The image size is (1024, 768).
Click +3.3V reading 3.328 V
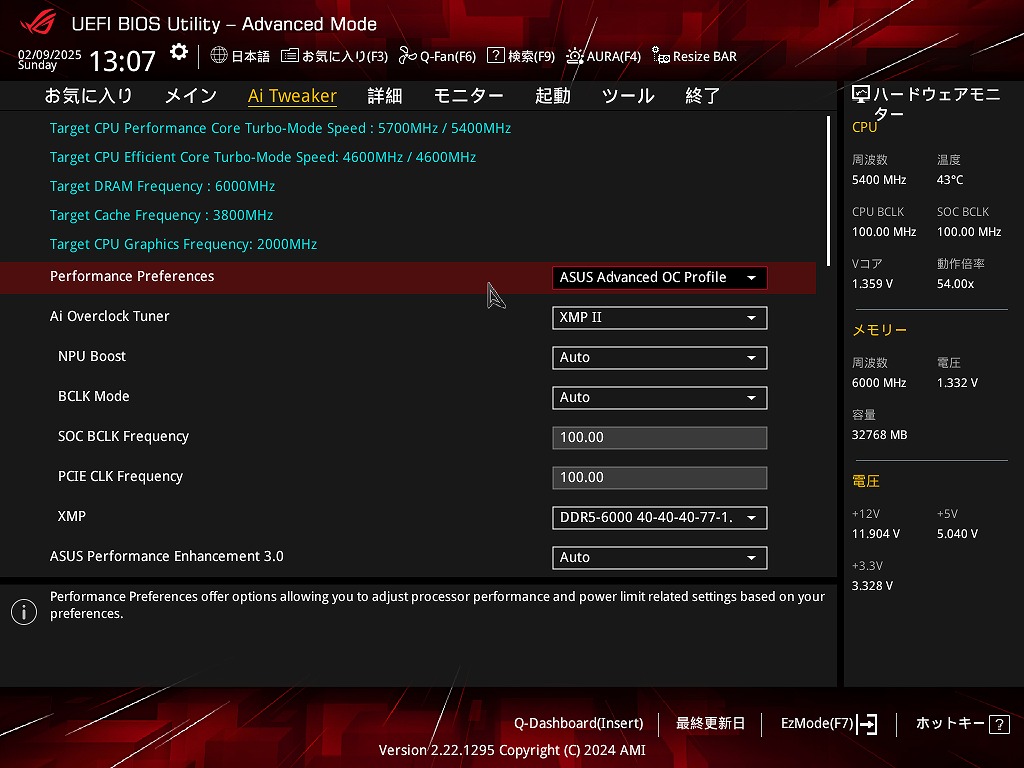[872, 586]
